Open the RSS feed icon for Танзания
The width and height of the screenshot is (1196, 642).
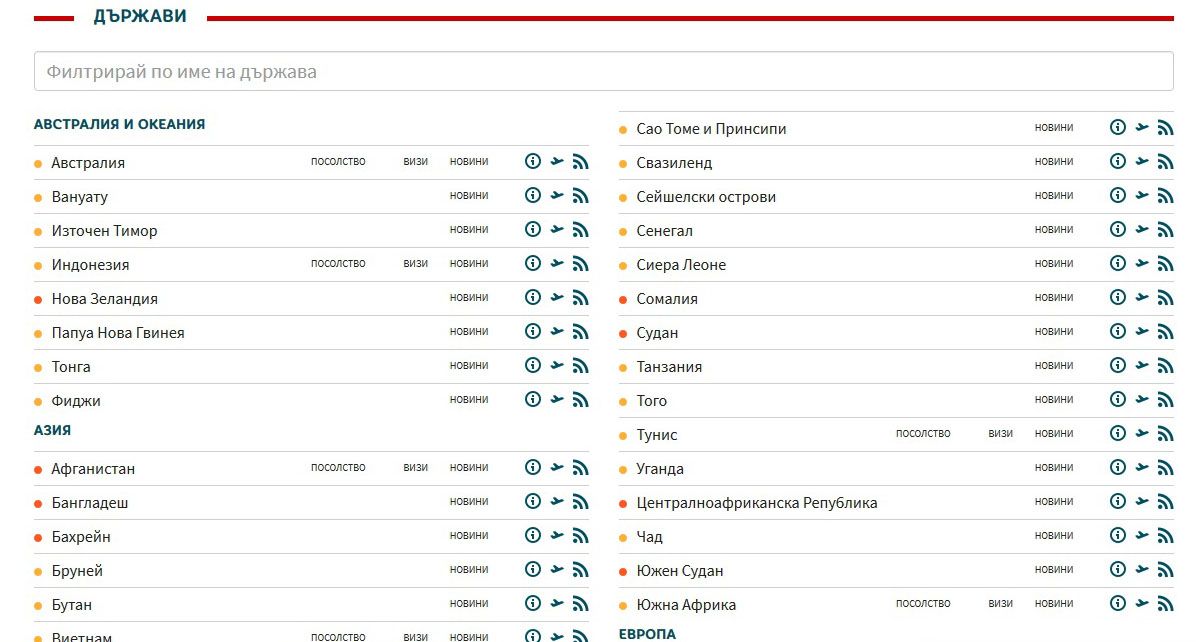1165,366
